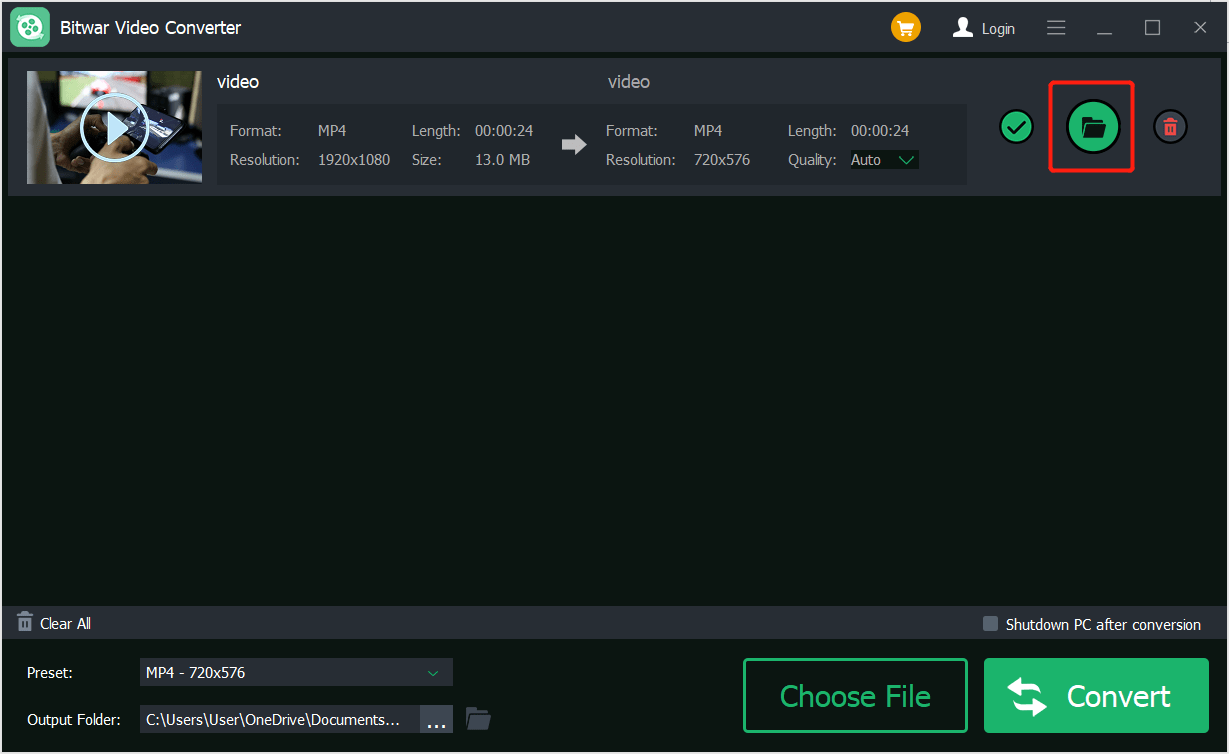
Task: Click the Output Folder label
Action: [74, 719]
